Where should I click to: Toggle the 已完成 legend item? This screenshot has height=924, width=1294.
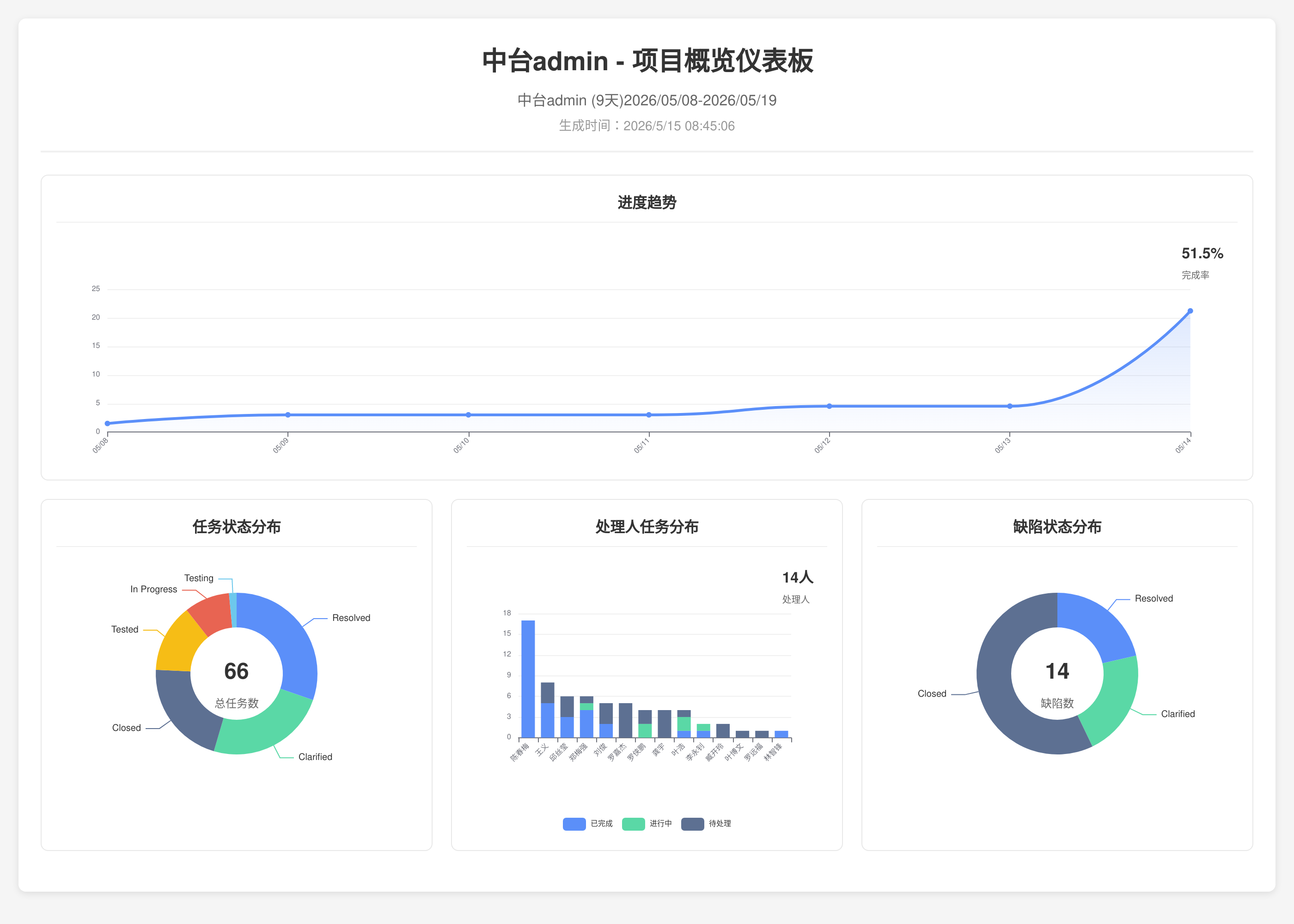coord(587,823)
